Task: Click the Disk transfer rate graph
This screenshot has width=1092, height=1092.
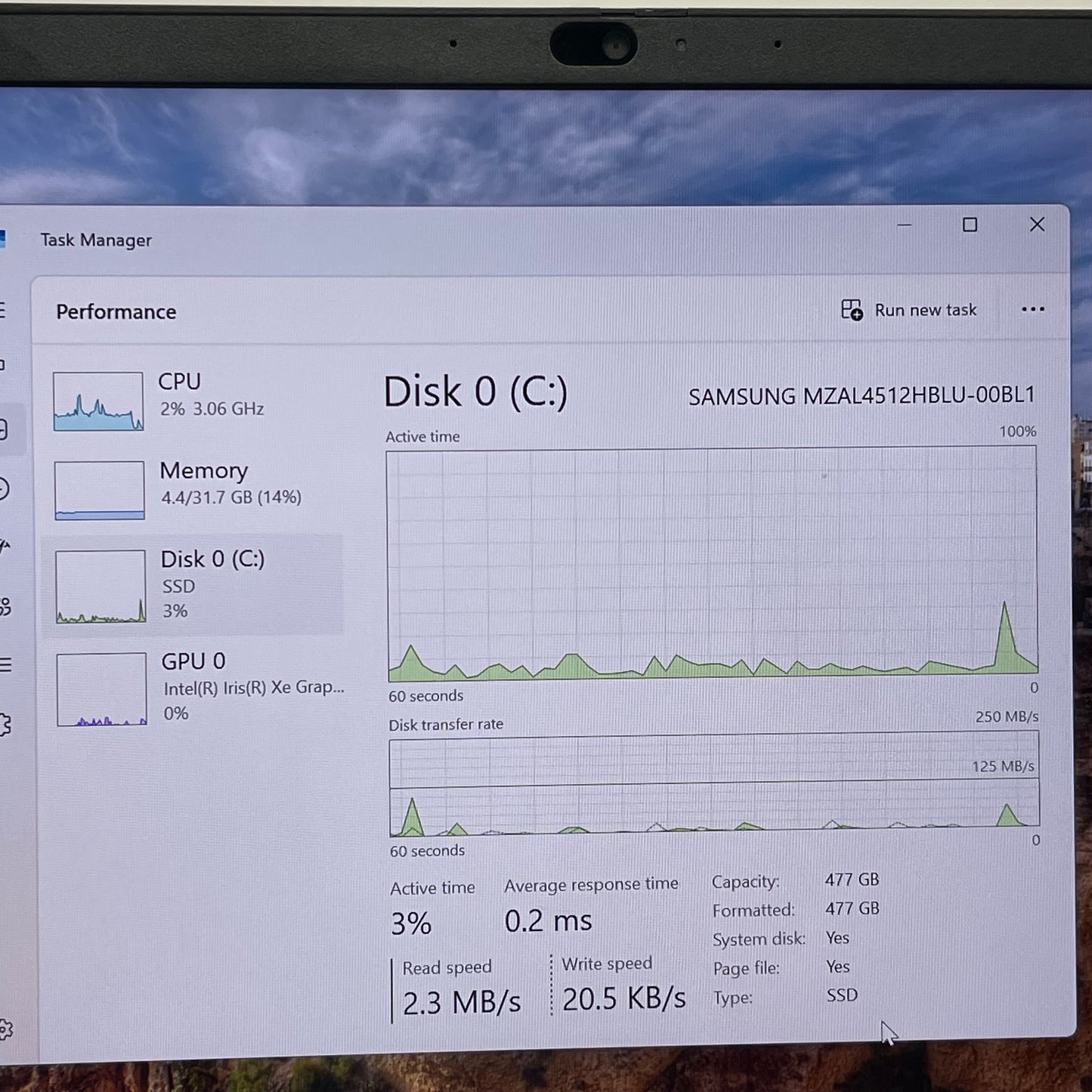Action: coord(713,786)
